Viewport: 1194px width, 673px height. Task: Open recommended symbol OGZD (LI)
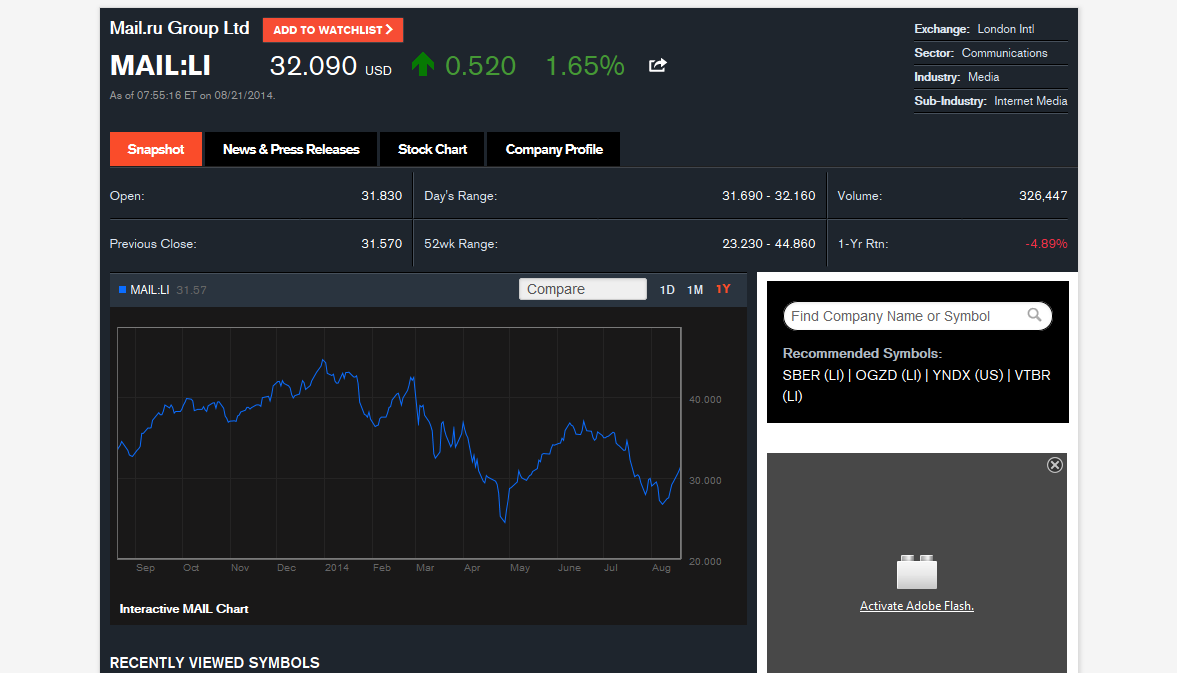pos(888,375)
